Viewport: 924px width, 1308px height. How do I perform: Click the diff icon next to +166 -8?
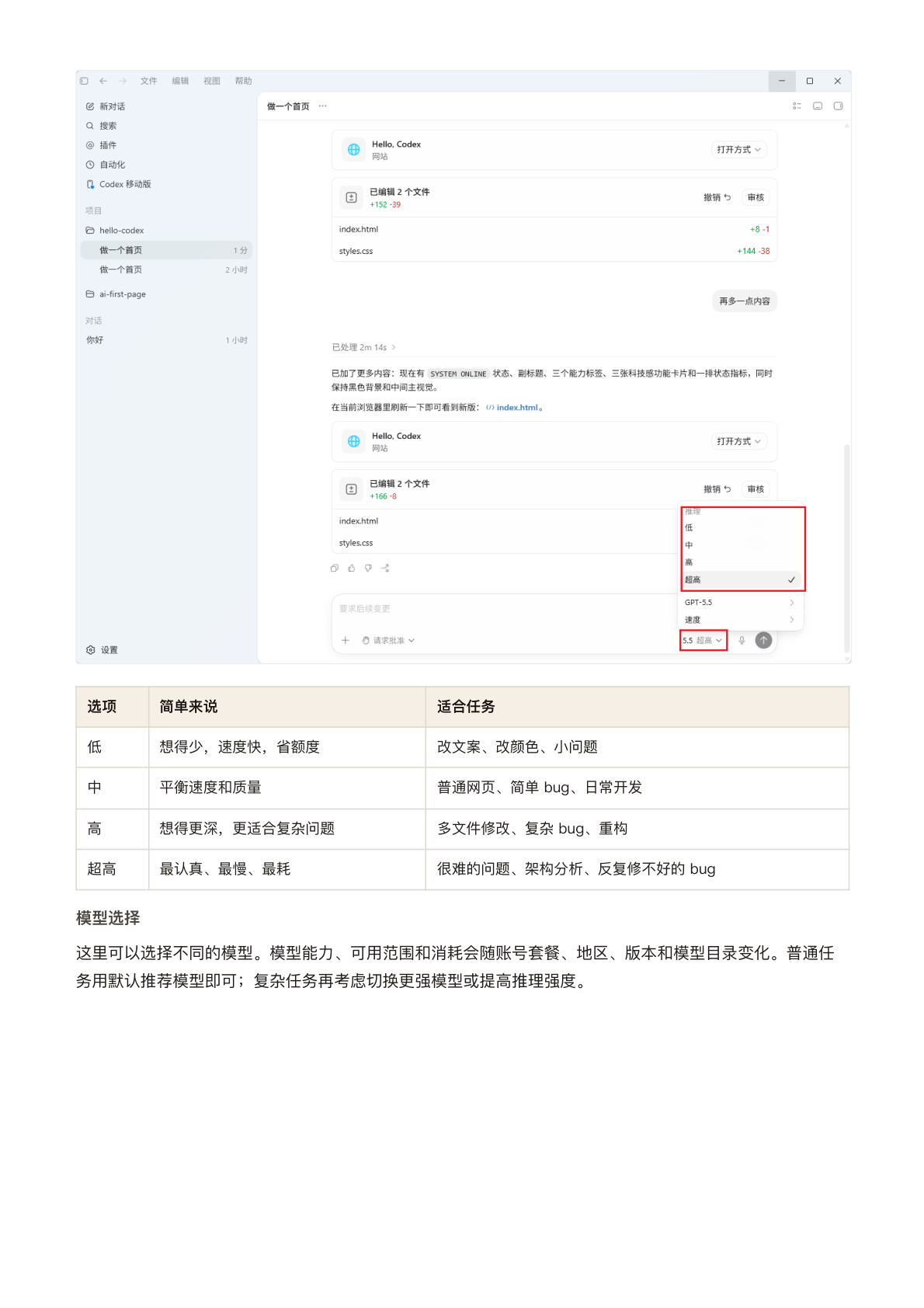(351, 489)
